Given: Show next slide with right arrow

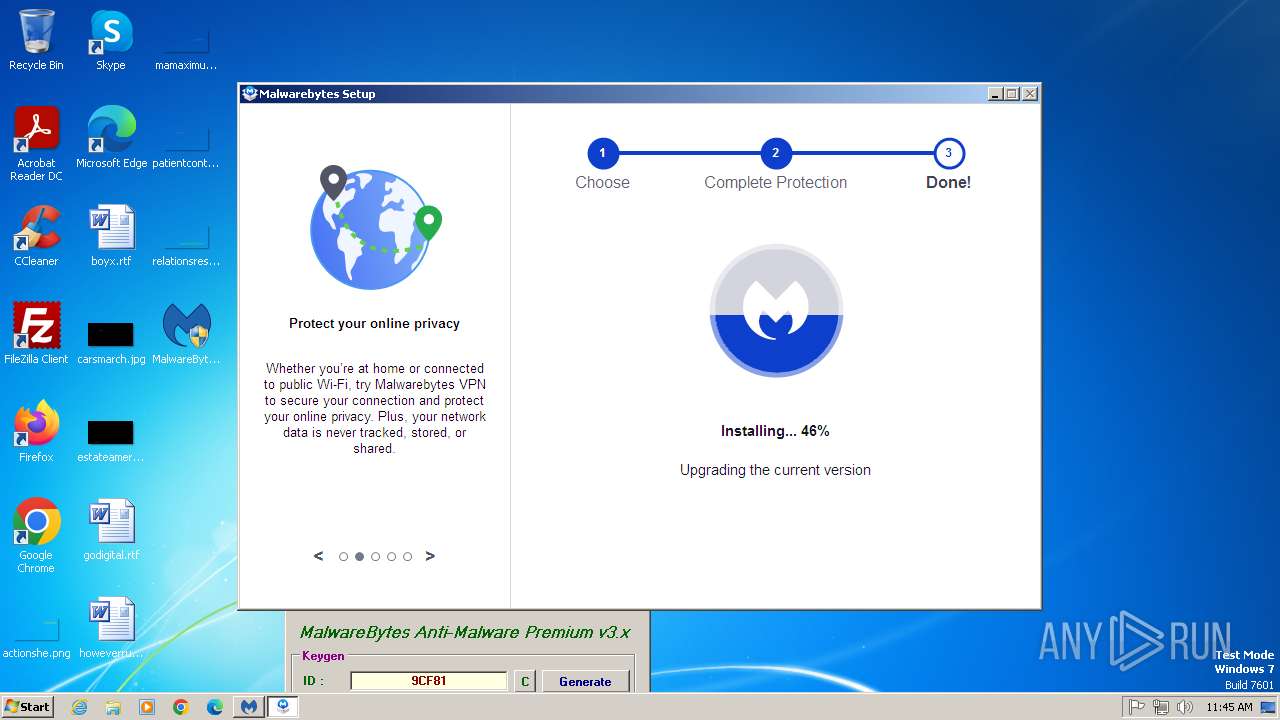Looking at the screenshot, I should 430,556.
